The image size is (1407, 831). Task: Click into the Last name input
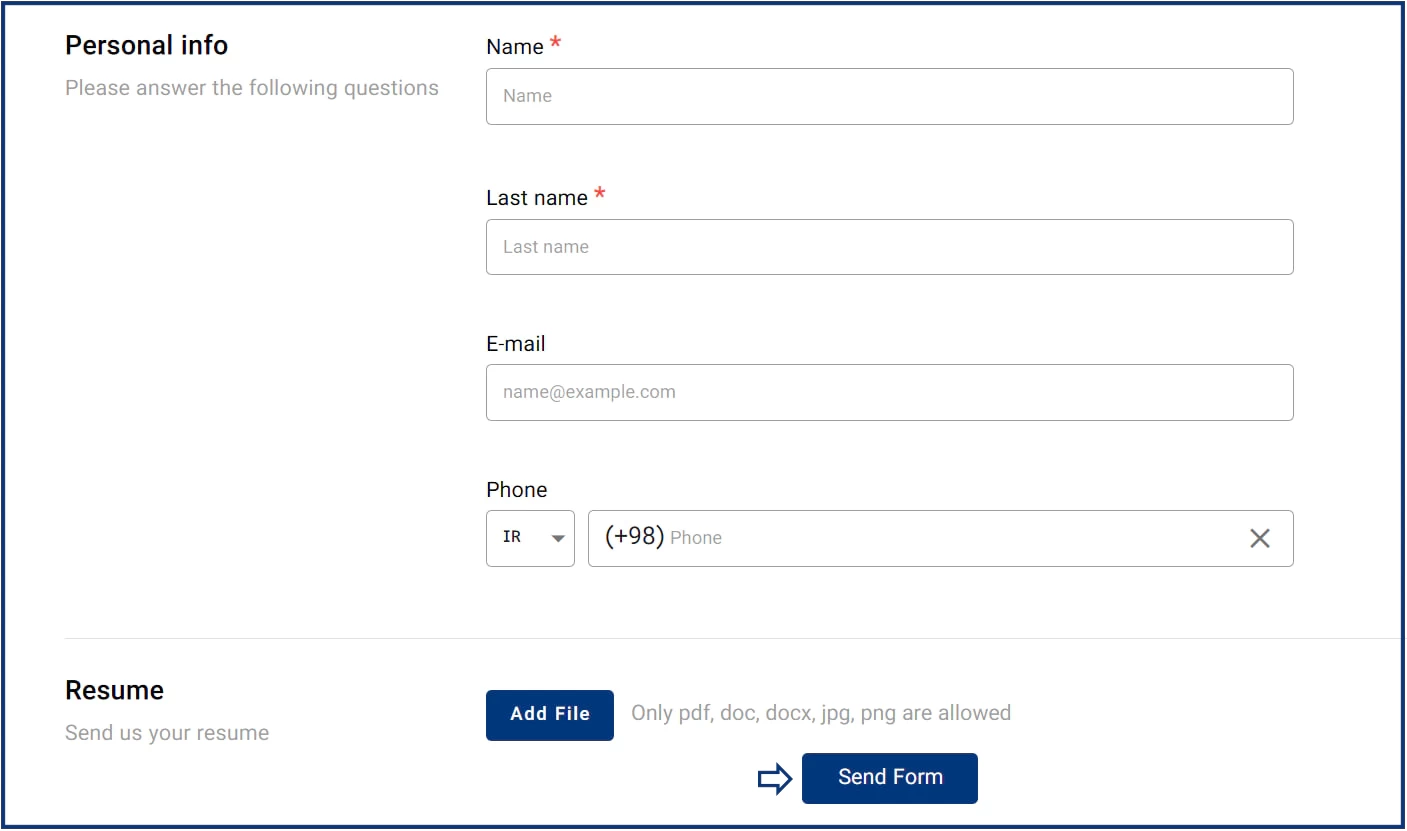coord(889,247)
